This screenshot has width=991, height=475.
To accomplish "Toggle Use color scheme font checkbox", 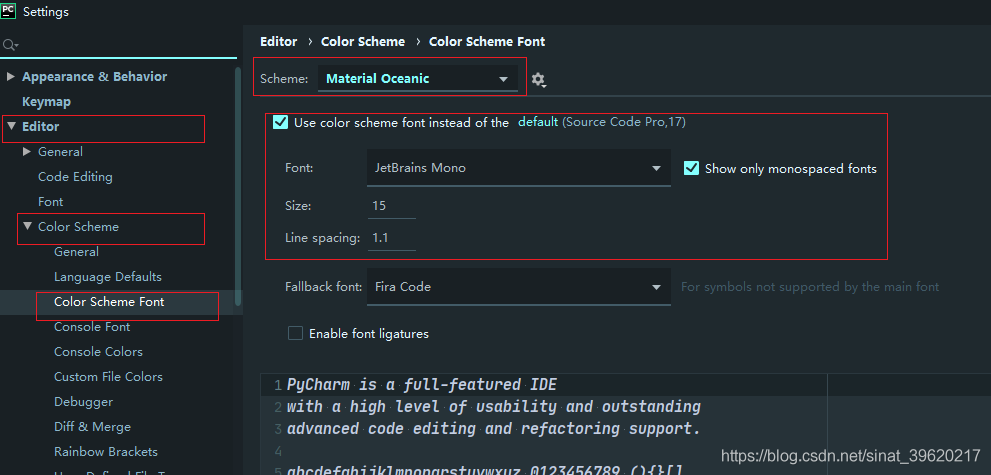I will pyautogui.click(x=280, y=123).
